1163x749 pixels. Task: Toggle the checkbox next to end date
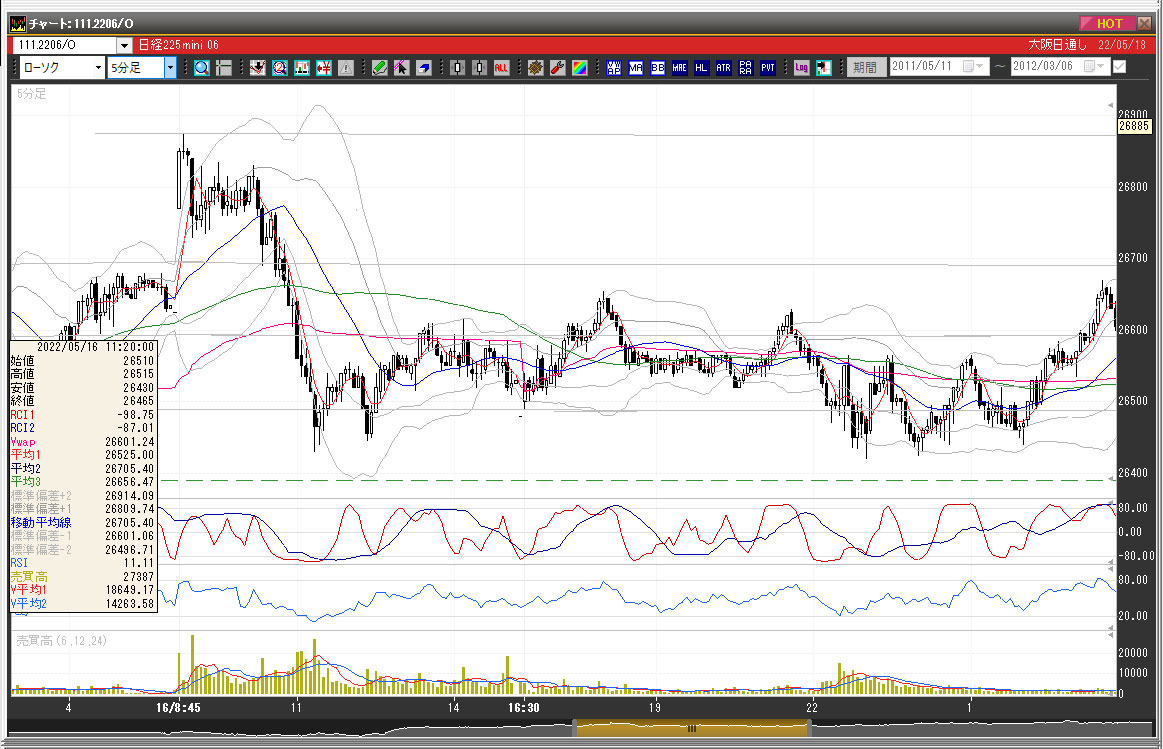[x=1120, y=67]
